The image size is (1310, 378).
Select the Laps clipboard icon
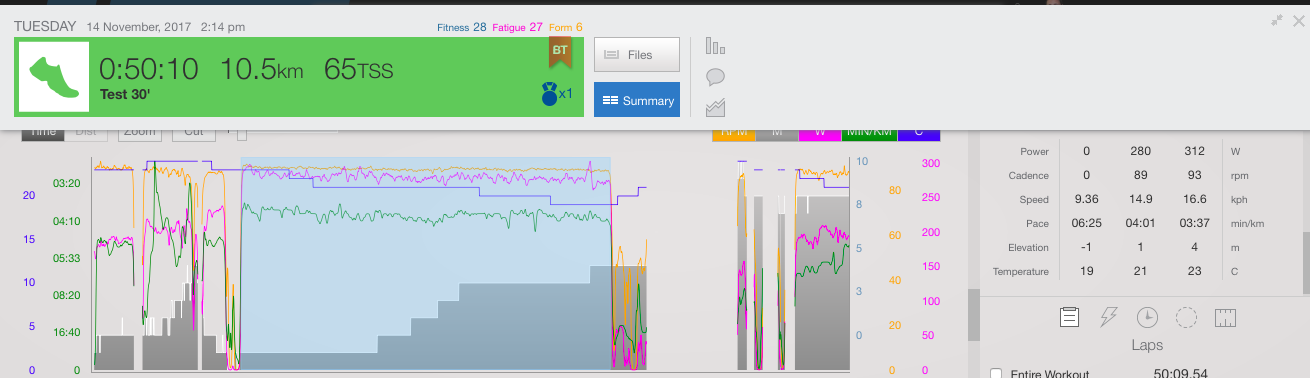(1069, 318)
